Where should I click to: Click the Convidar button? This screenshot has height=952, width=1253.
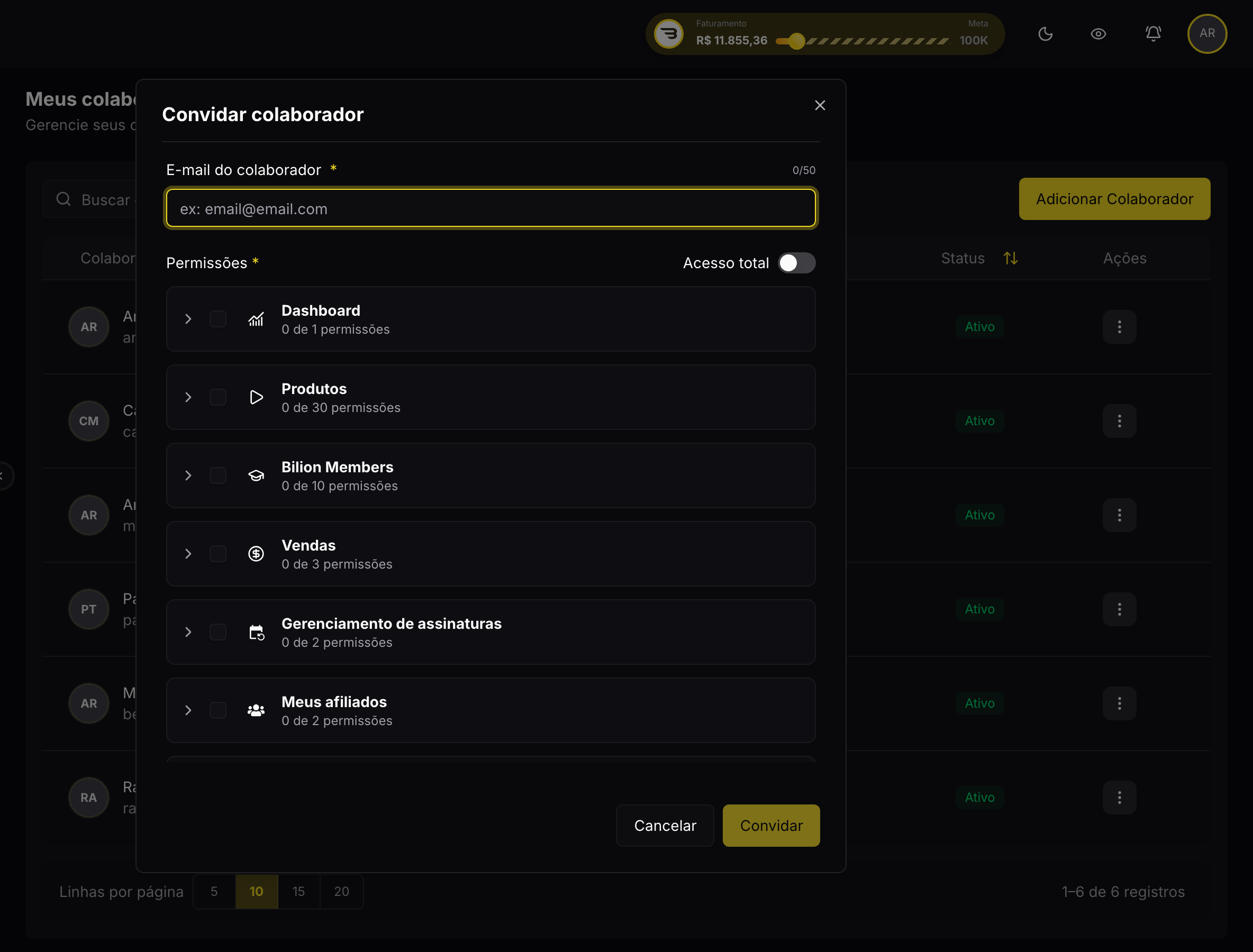click(x=771, y=826)
